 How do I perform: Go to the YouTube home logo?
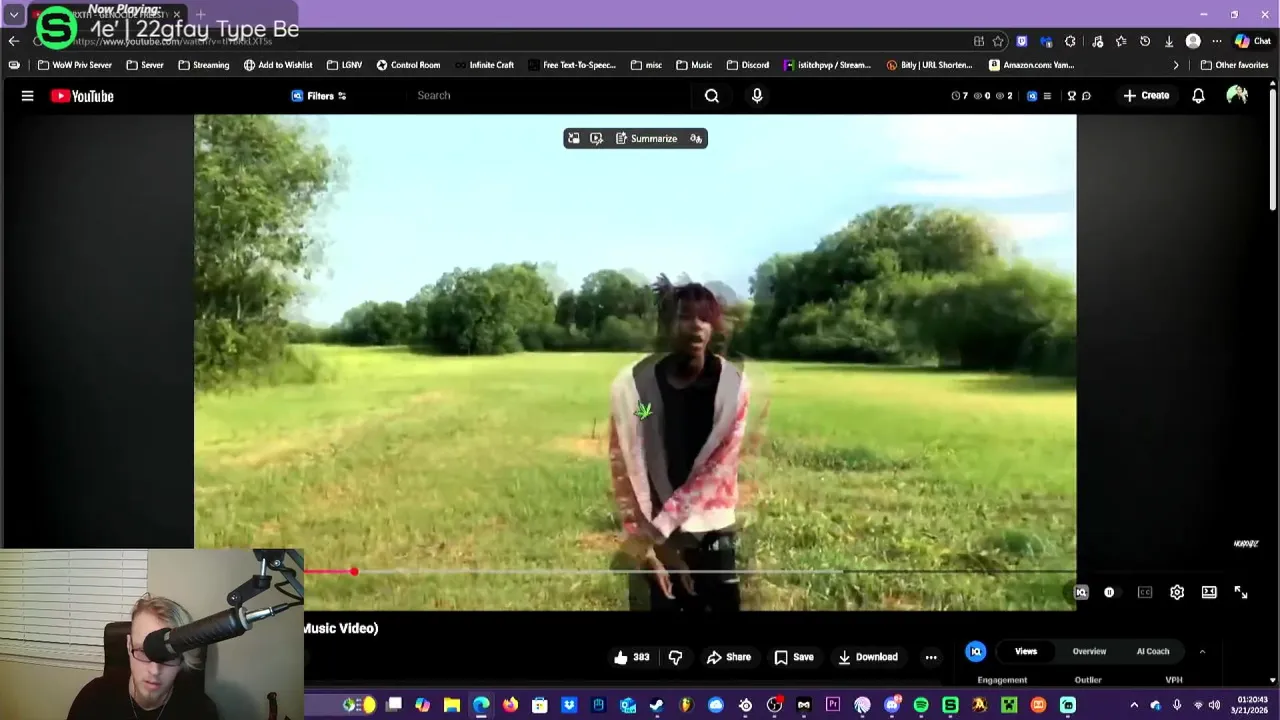click(x=82, y=96)
